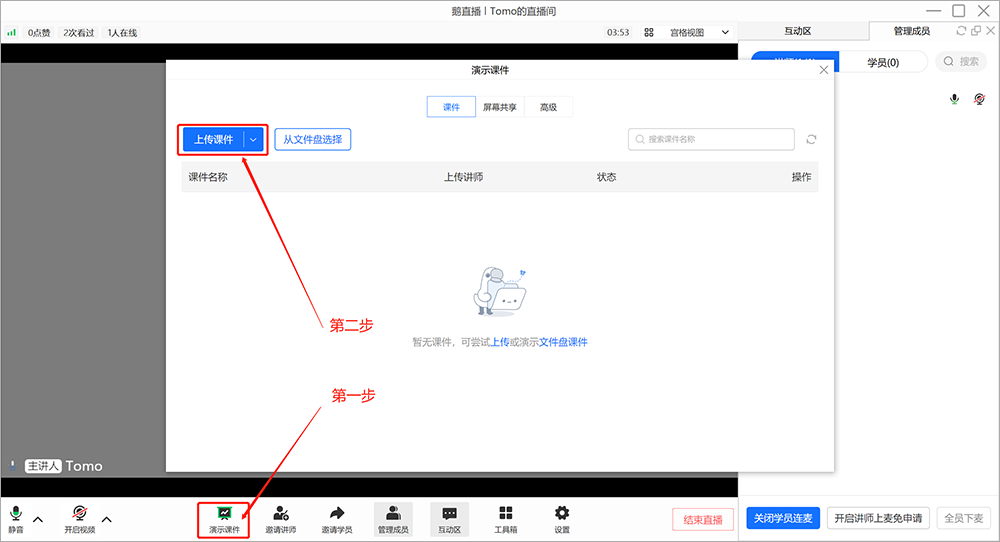1000x542 pixels.
Task: Click 状态 column header
Action: tap(607, 177)
